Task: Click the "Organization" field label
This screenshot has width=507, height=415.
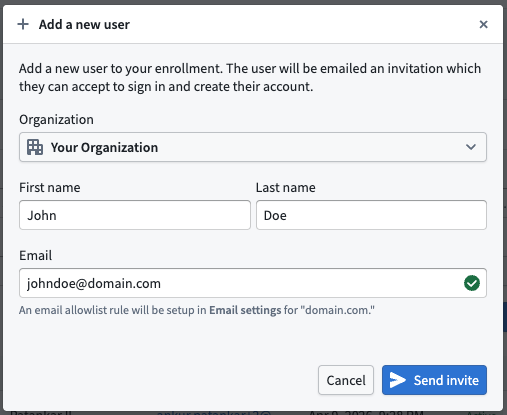Action: pyautogui.click(x=56, y=119)
